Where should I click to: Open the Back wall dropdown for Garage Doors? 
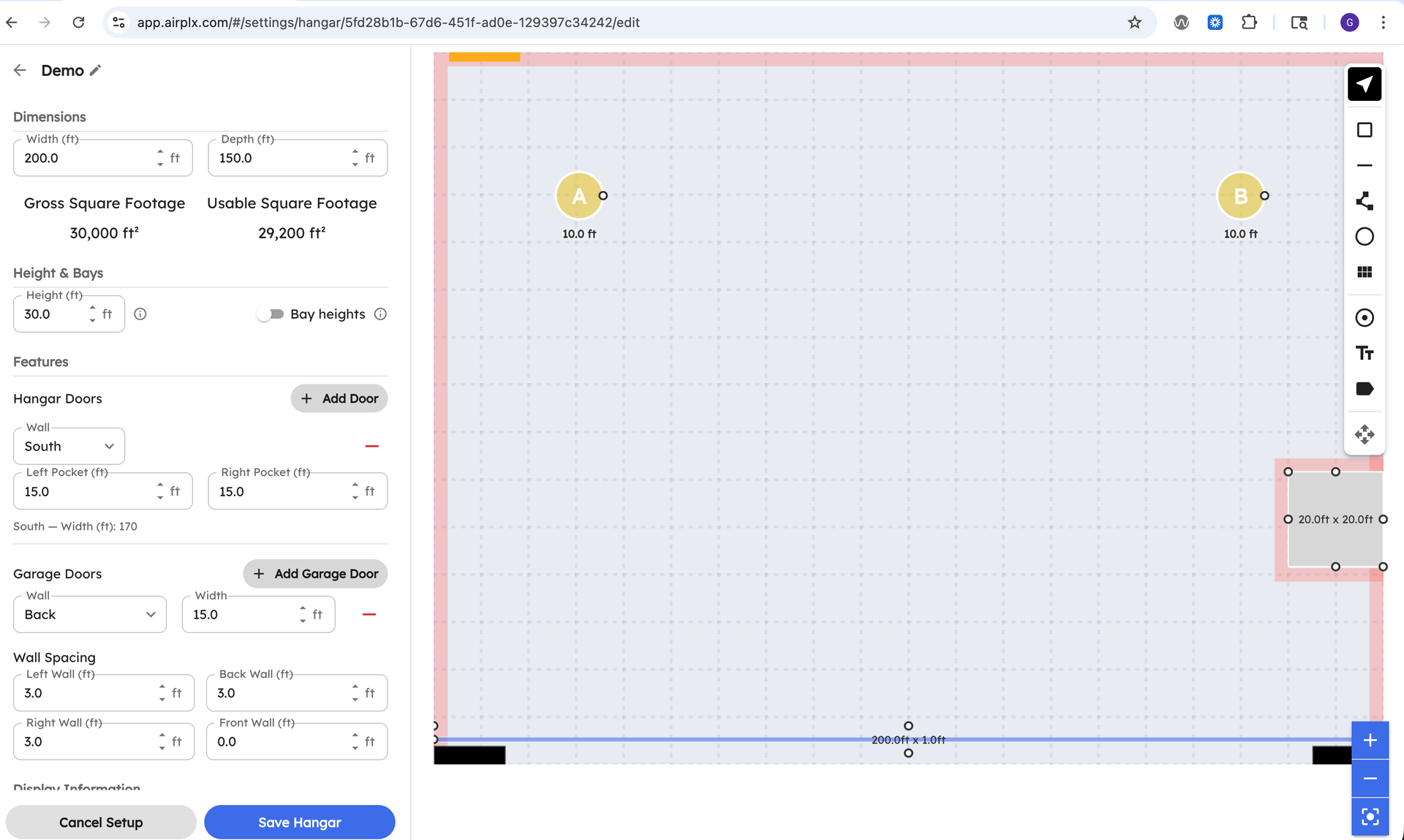point(89,614)
